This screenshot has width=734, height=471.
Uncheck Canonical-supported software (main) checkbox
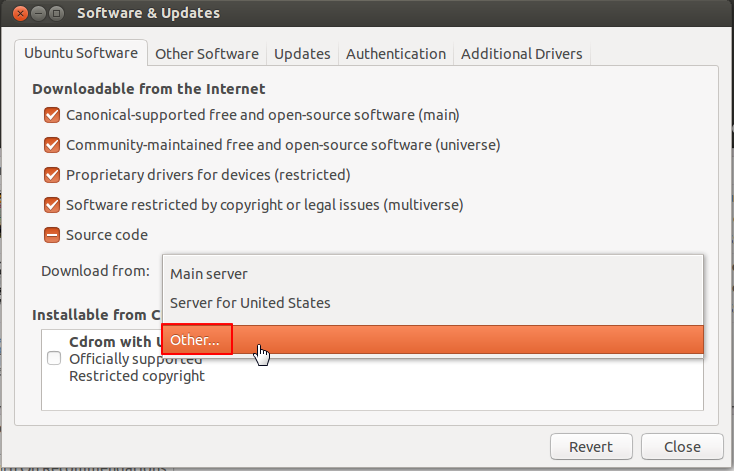coord(52,116)
